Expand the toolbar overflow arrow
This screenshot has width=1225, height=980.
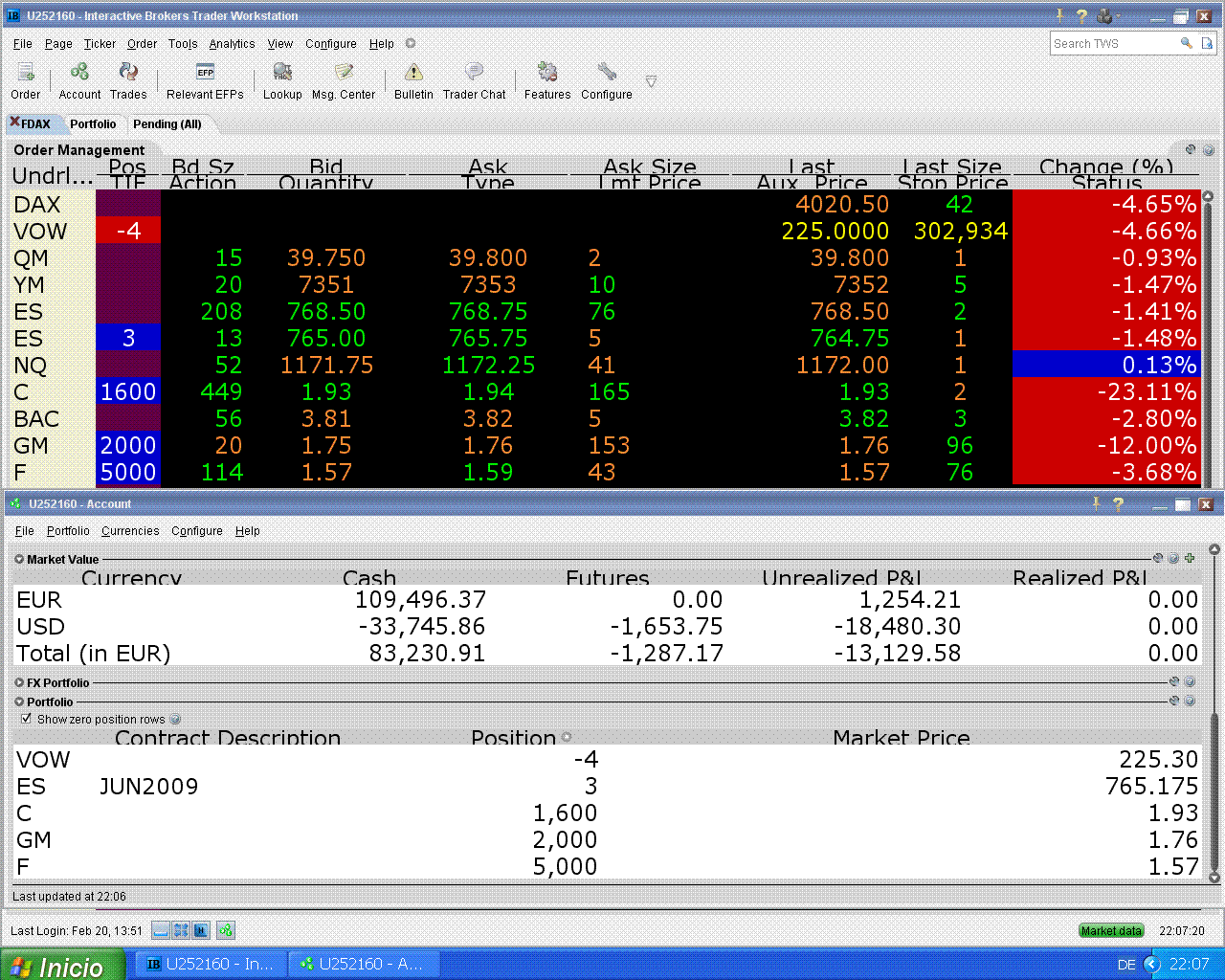(651, 82)
